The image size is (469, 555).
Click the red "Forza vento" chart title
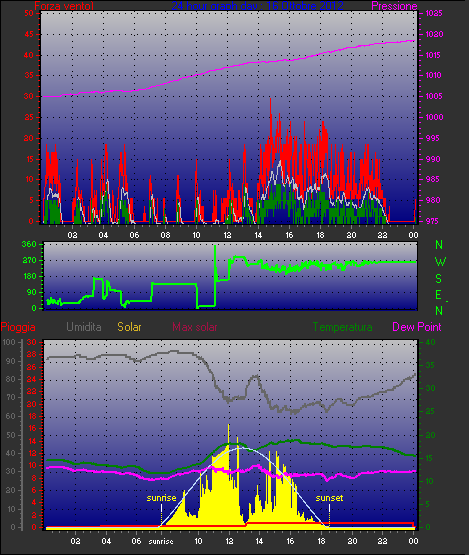pos(64,6)
